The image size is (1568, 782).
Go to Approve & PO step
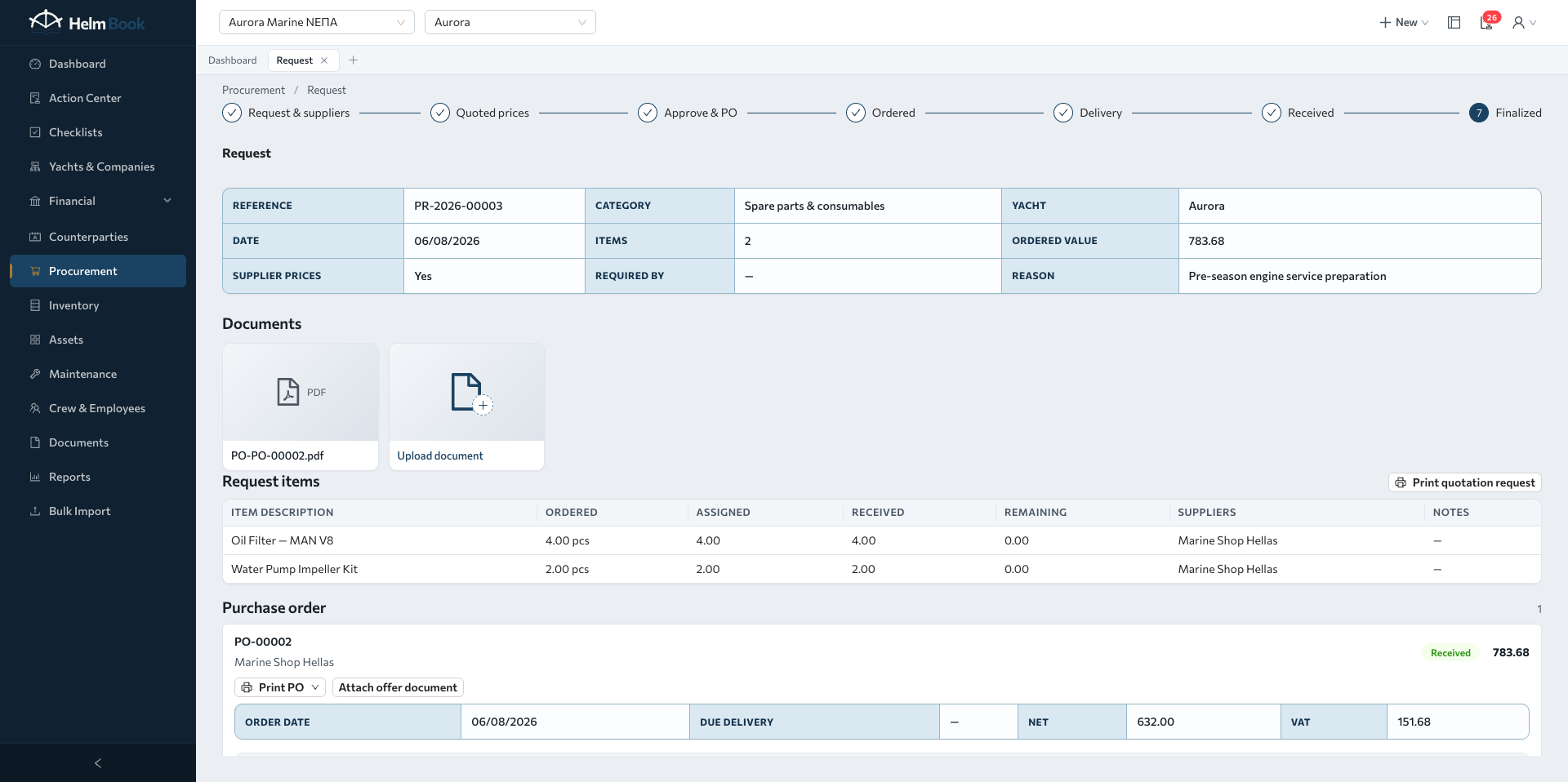click(688, 113)
